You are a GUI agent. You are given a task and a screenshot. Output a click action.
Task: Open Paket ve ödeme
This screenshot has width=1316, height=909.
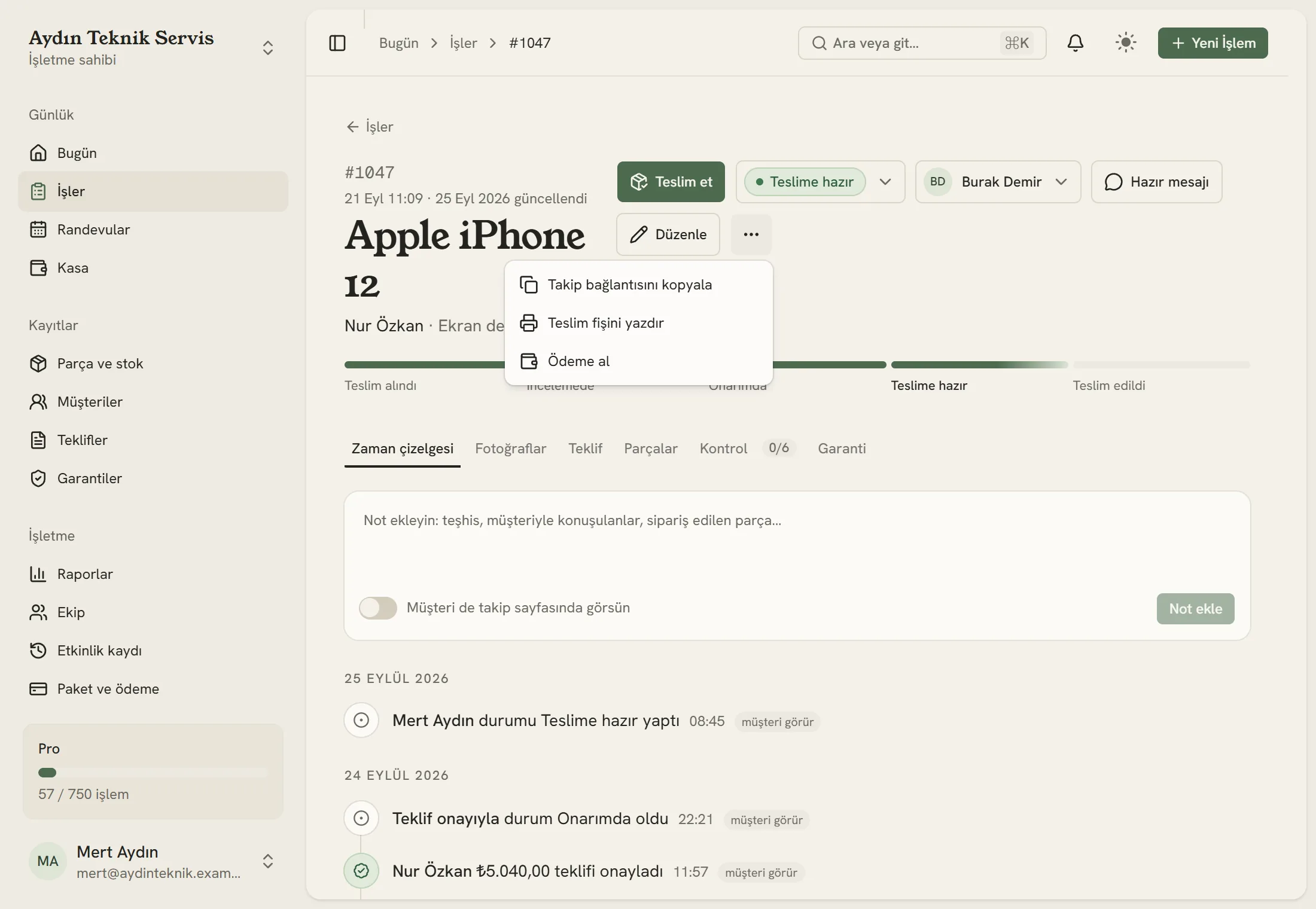(153, 689)
